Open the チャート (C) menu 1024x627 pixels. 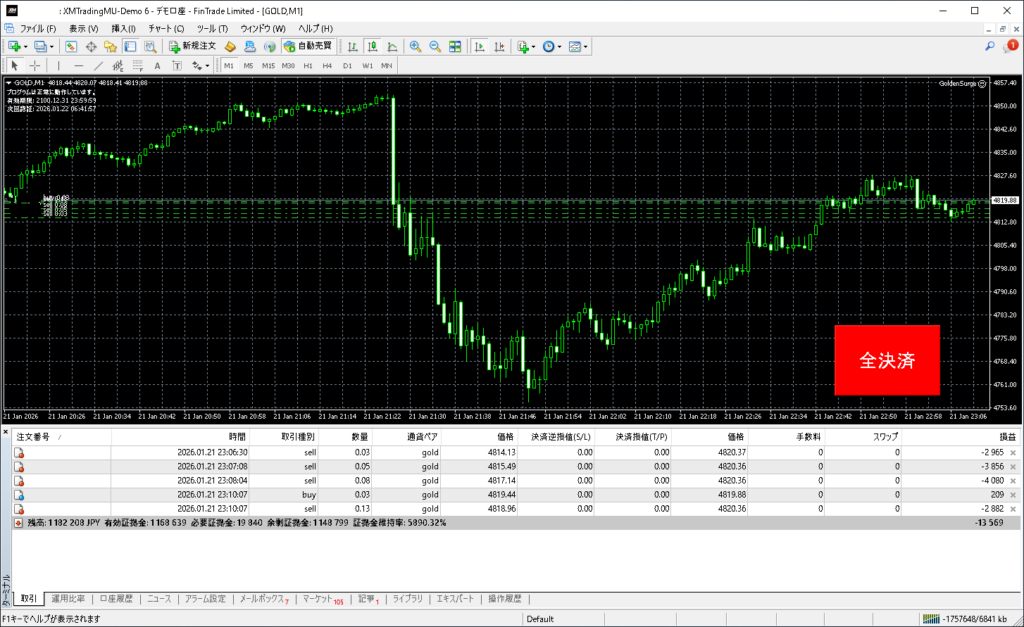click(166, 28)
